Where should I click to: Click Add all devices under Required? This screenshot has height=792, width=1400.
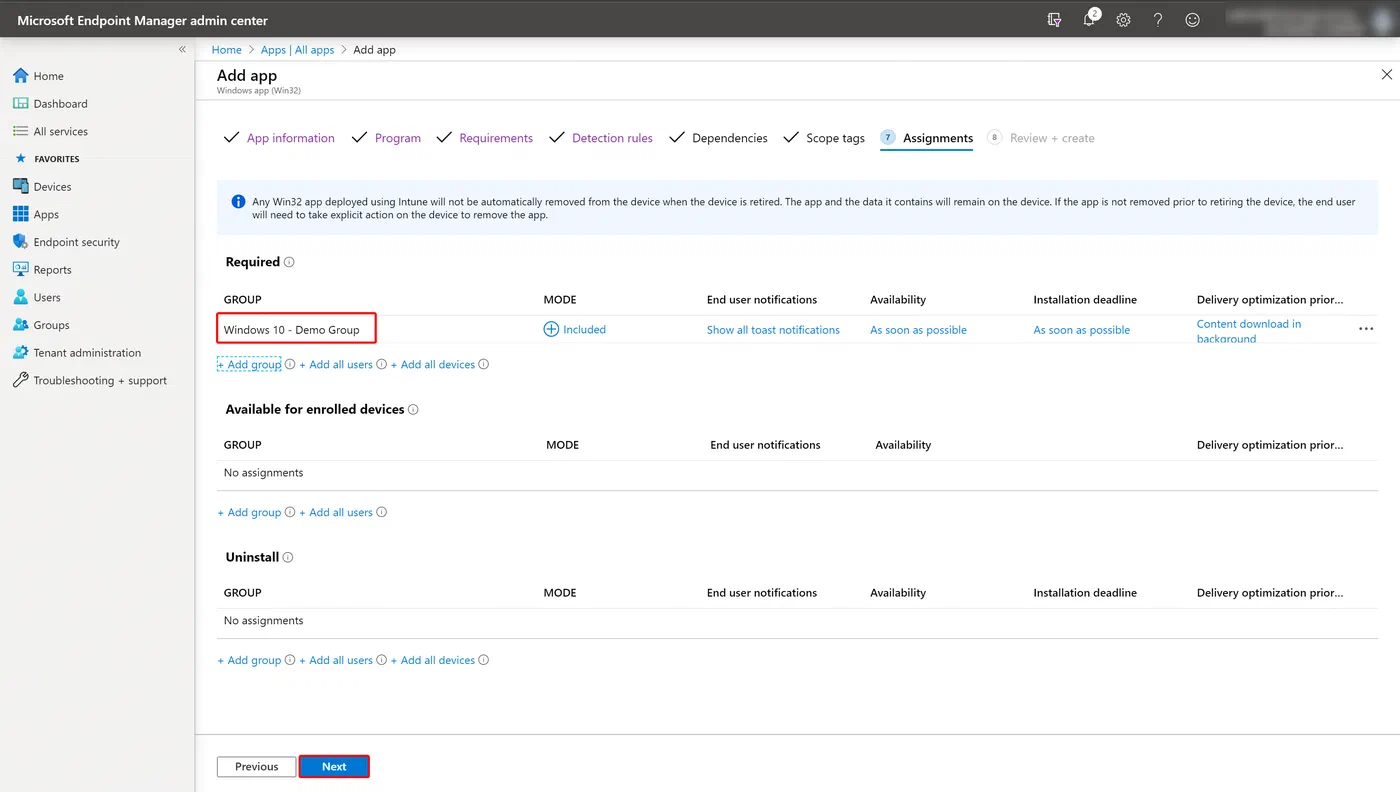(x=433, y=365)
